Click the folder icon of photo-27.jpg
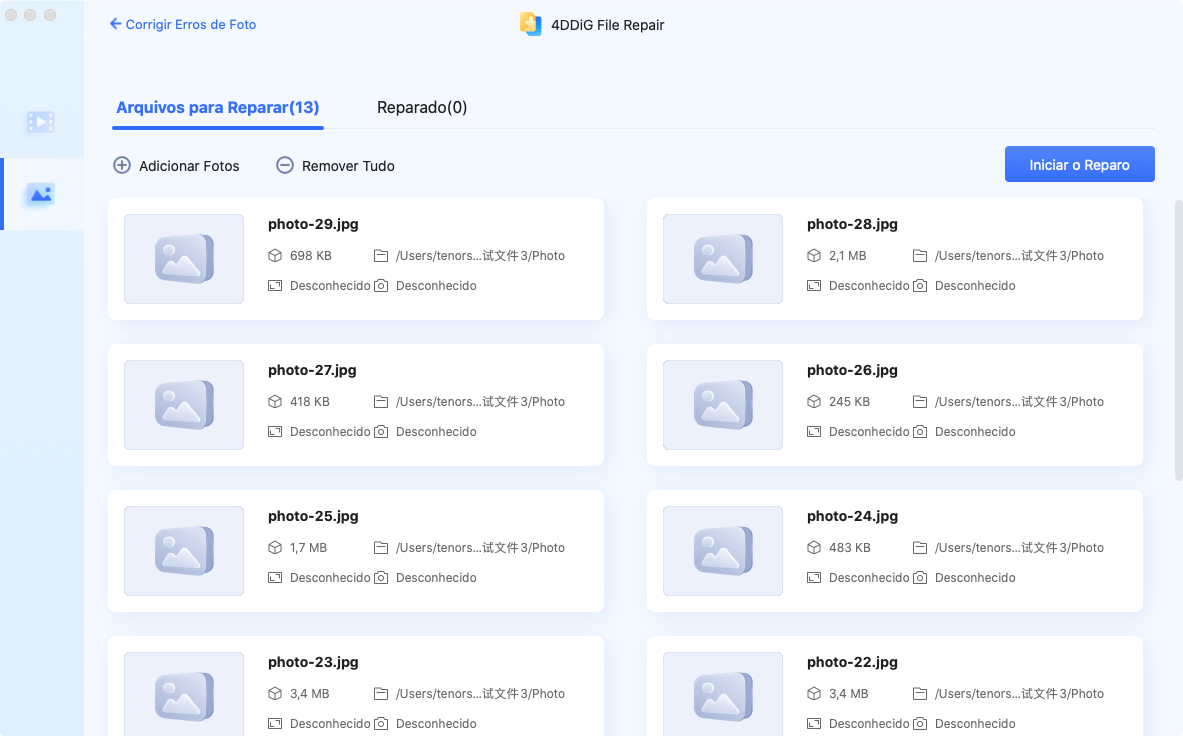Viewport: 1183px width, 736px height. [x=381, y=402]
